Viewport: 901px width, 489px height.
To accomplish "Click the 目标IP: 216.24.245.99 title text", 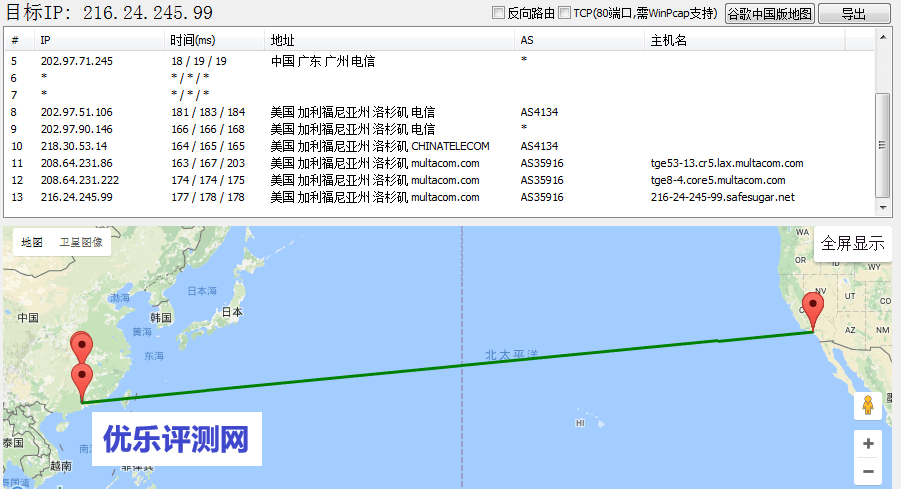I will point(109,12).
